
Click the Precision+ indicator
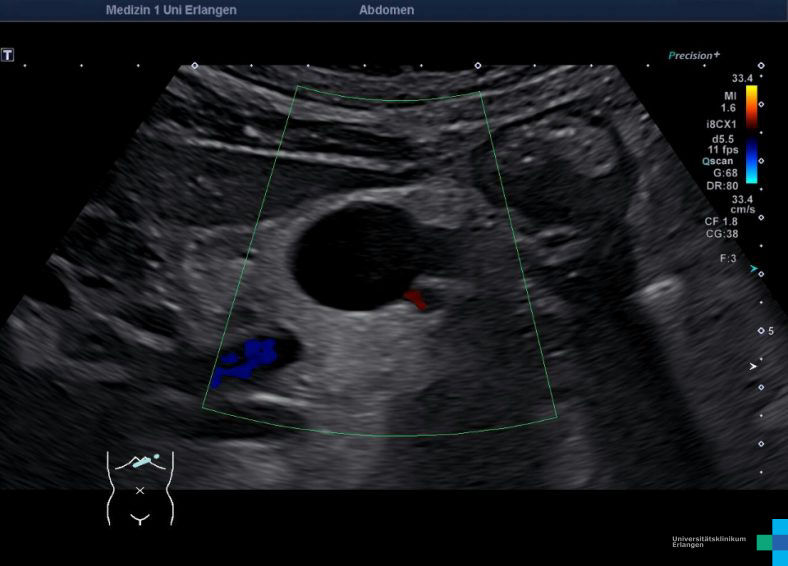tap(694, 56)
